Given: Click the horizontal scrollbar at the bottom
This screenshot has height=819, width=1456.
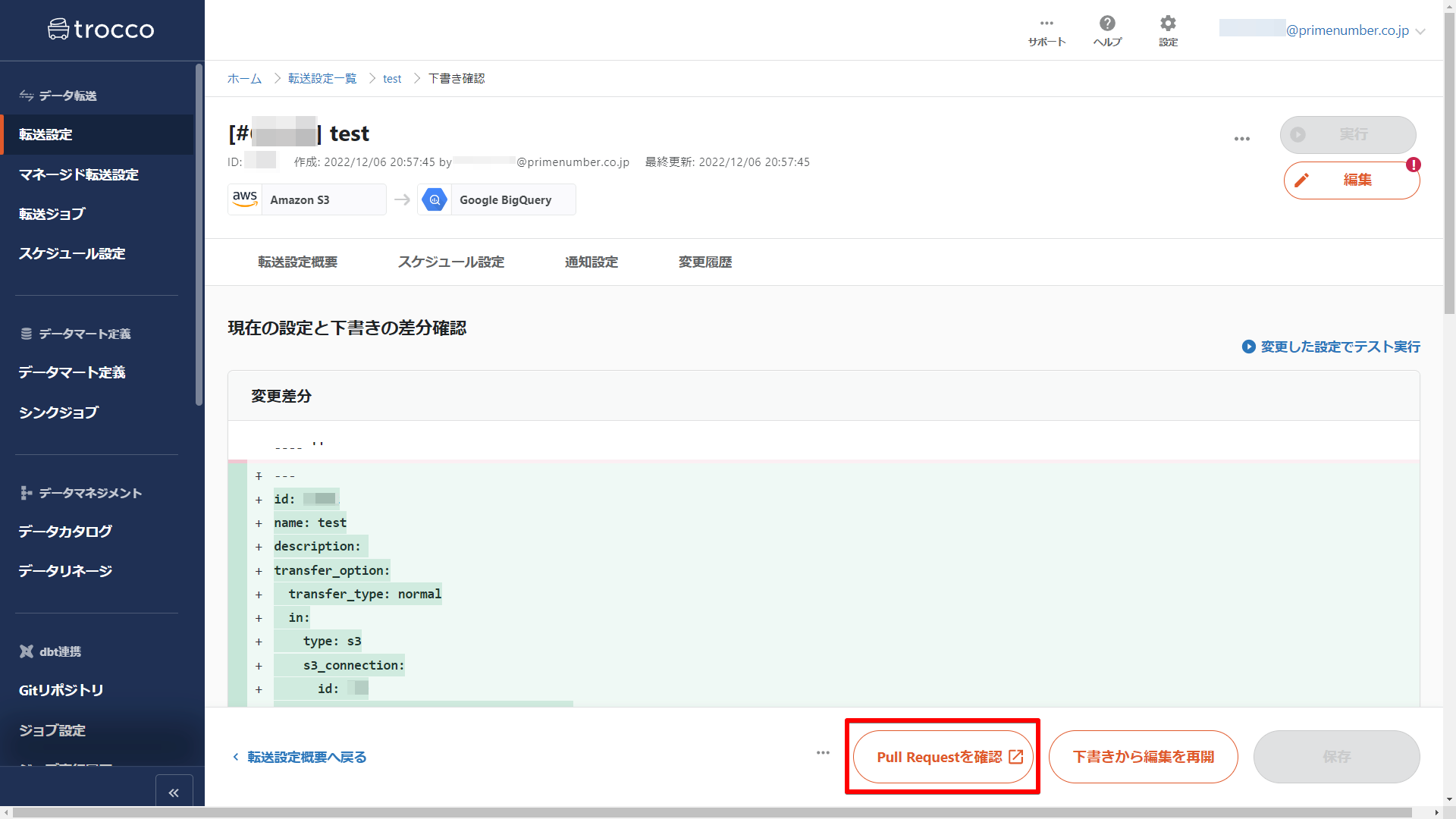Looking at the screenshot, I should [713, 813].
